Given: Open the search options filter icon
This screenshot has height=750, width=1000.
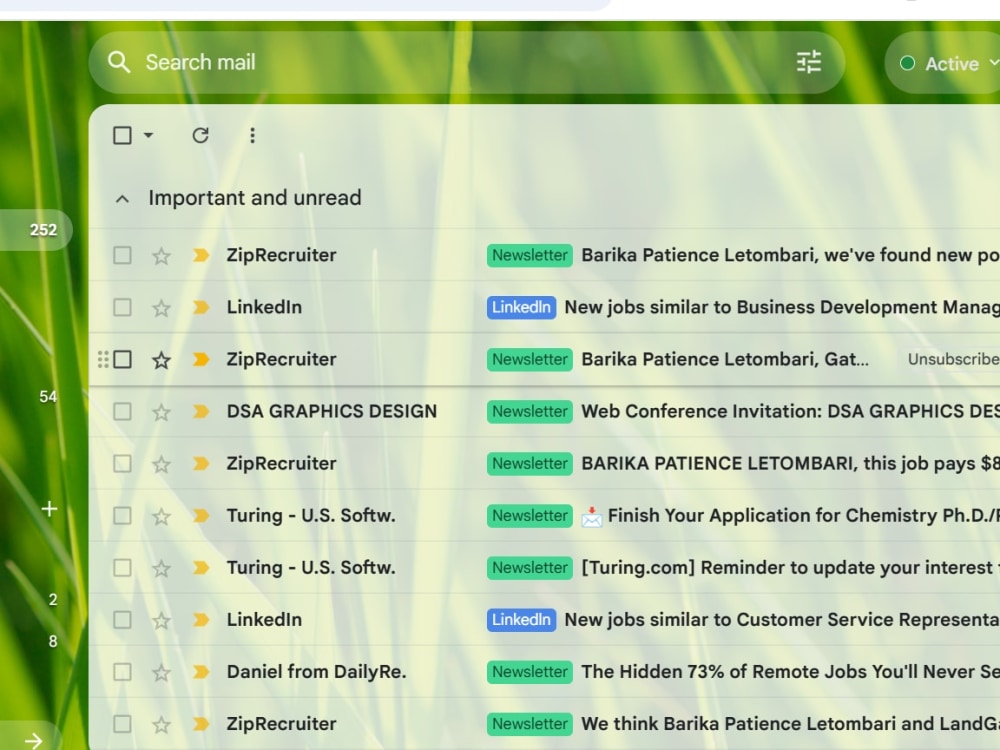Looking at the screenshot, I should click(x=809, y=62).
